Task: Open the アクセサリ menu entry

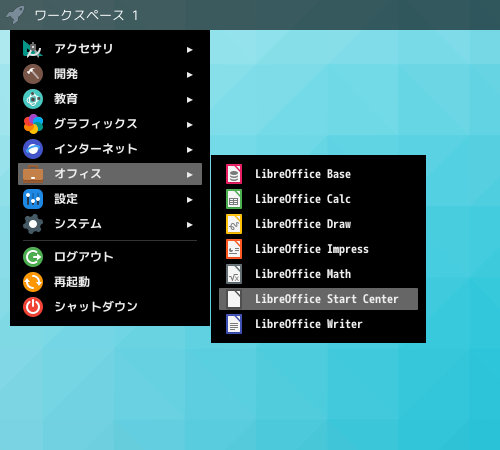Action: click(x=110, y=49)
